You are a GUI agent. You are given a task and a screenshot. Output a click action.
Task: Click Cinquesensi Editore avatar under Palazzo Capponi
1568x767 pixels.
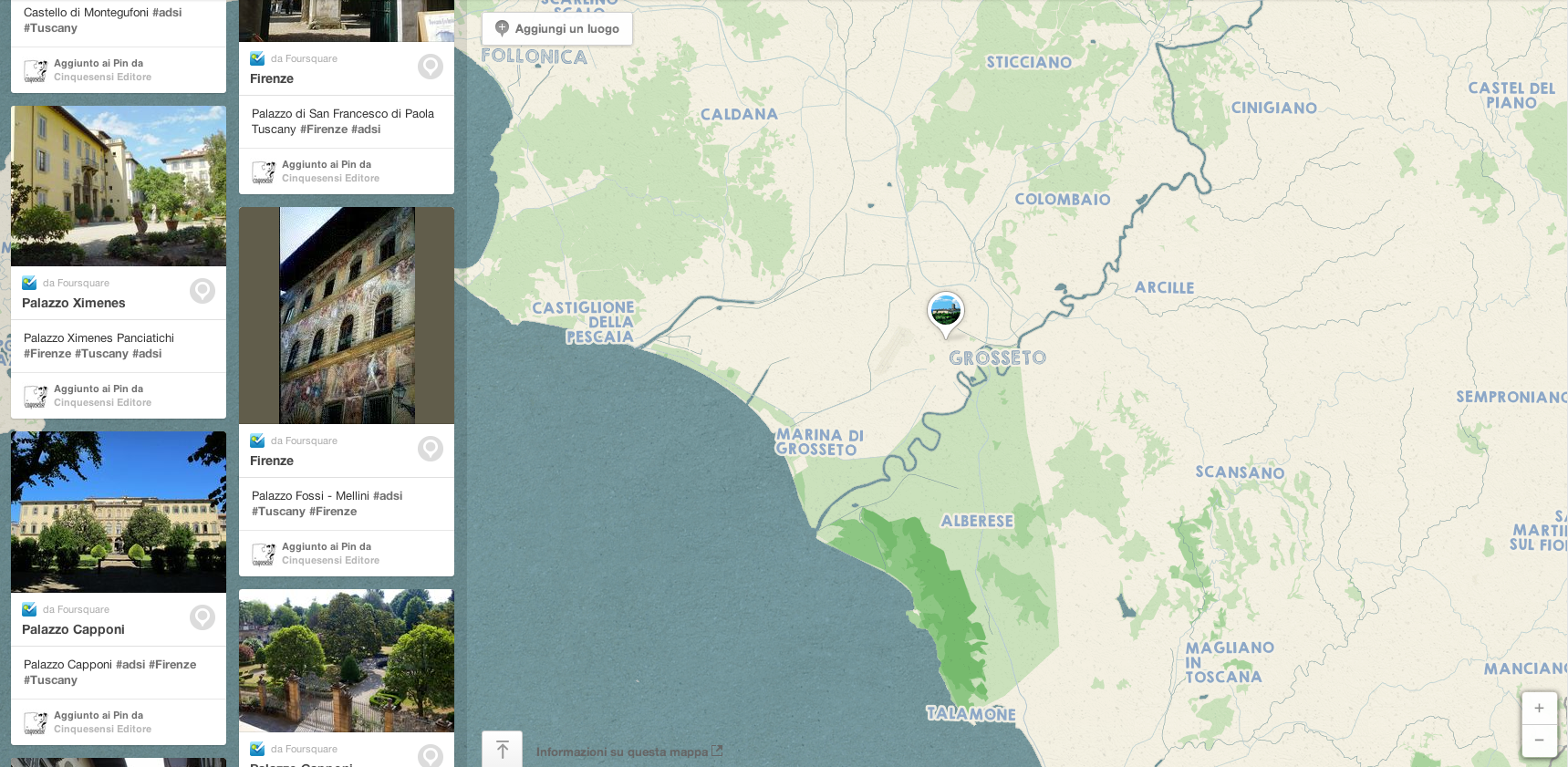[x=35, y=722]
